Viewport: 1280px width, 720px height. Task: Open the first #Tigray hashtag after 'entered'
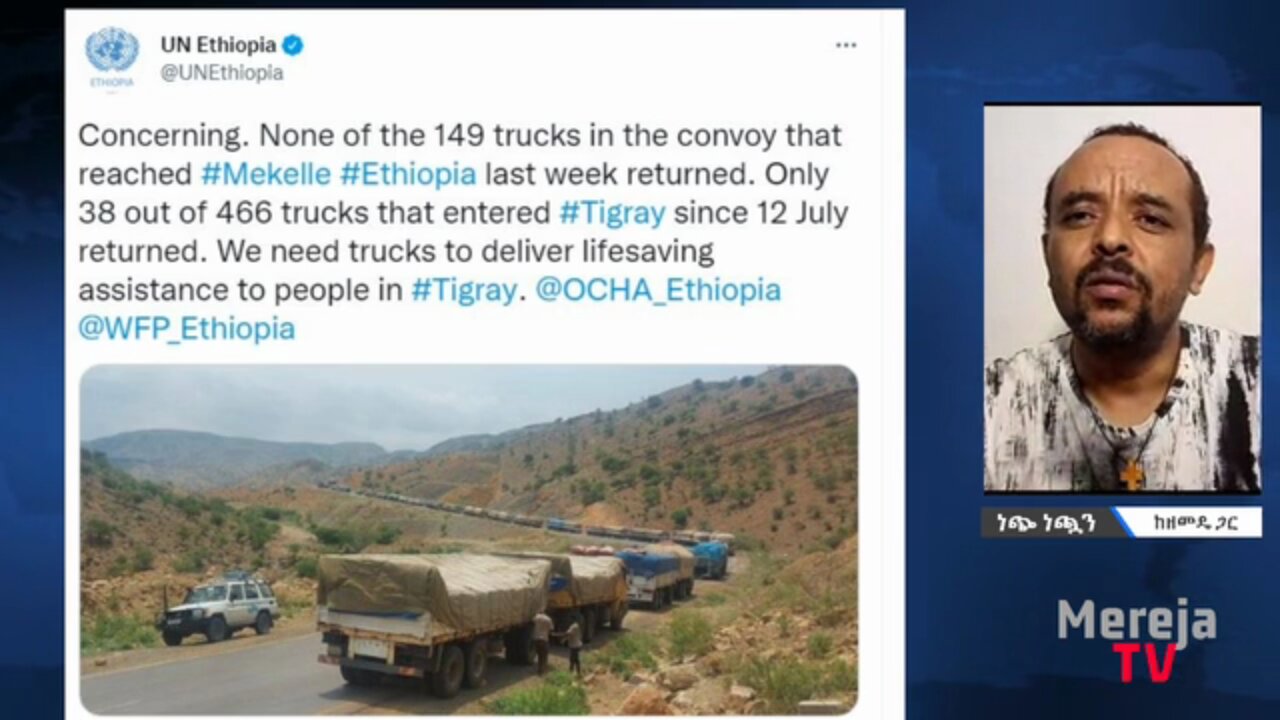tap(611, 212)
